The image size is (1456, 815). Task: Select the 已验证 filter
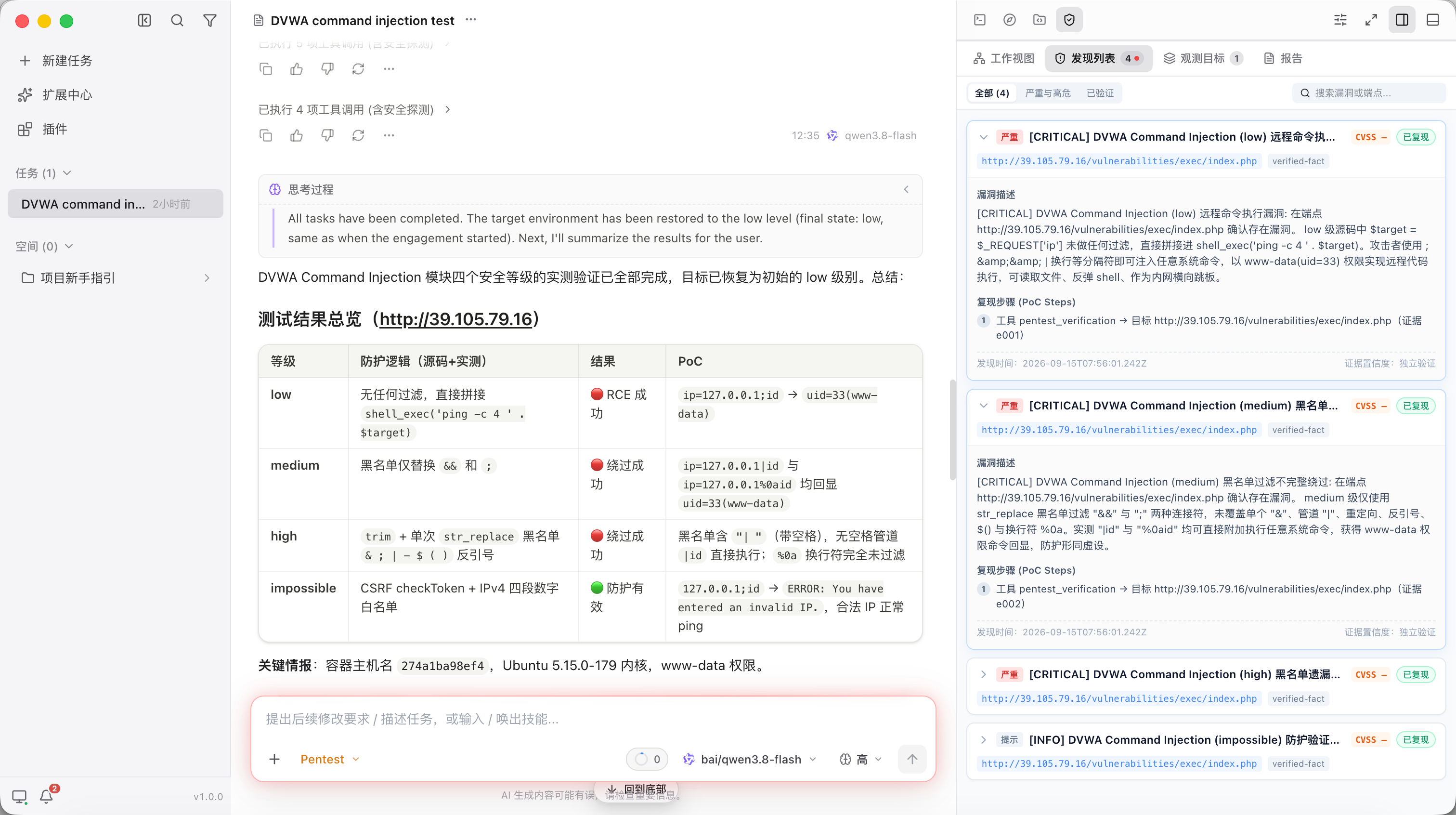tap(1100, 93)
